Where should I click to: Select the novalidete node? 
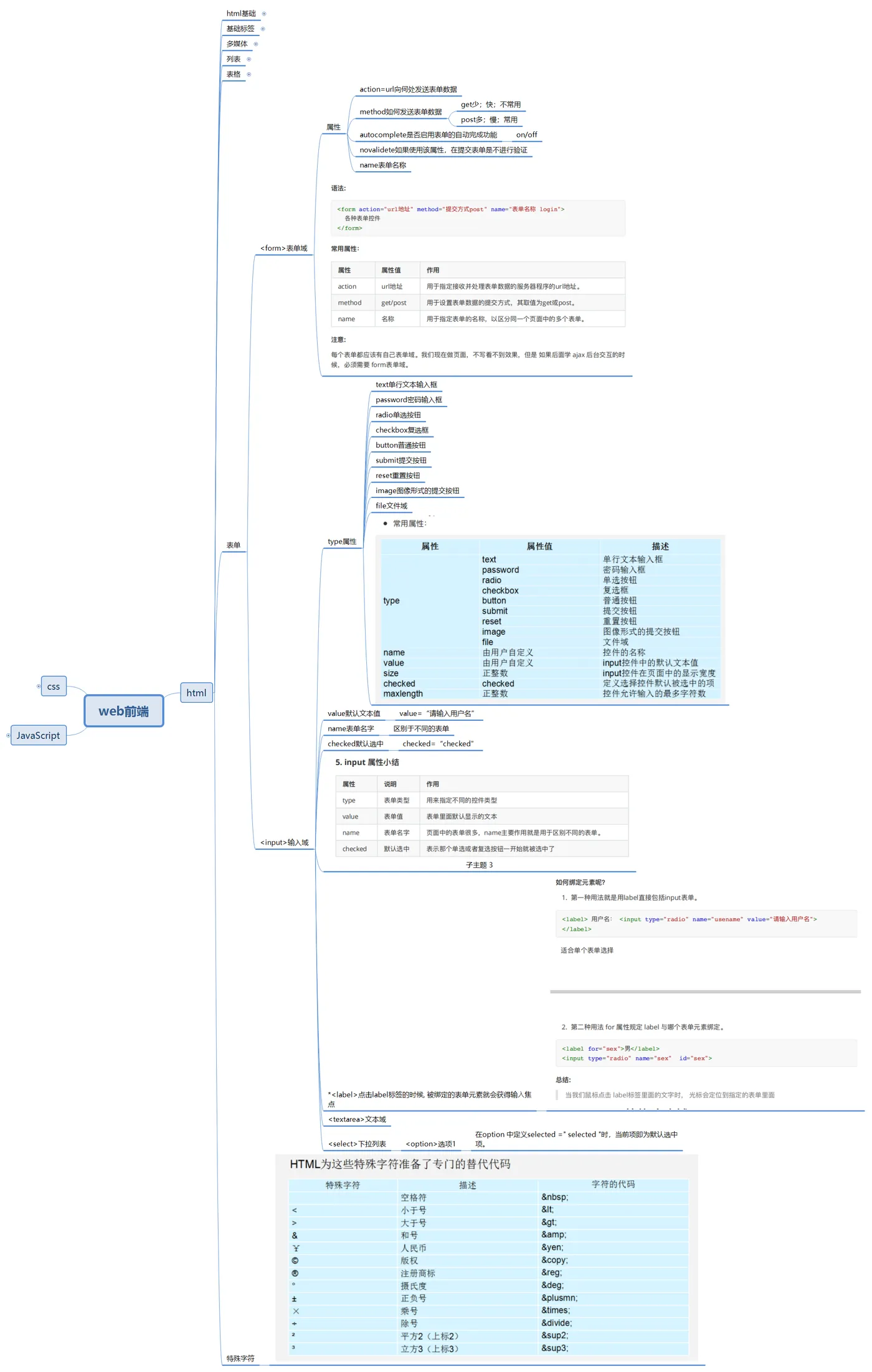443,150
